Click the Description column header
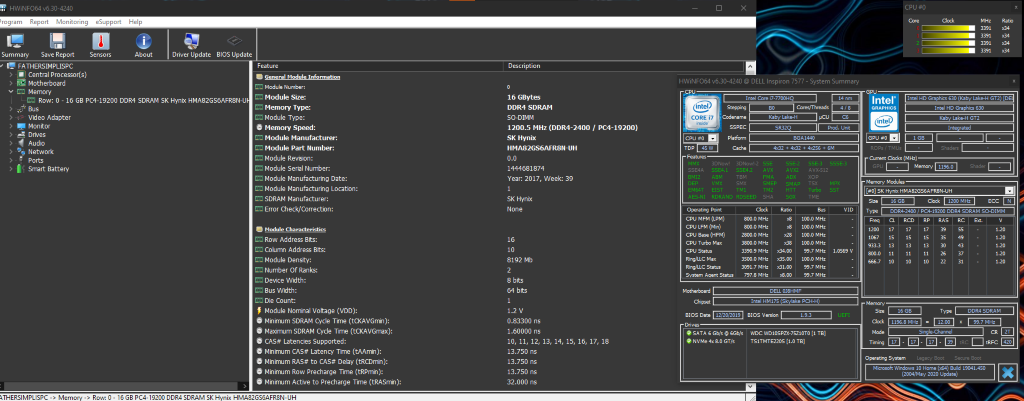 point(624,66)
